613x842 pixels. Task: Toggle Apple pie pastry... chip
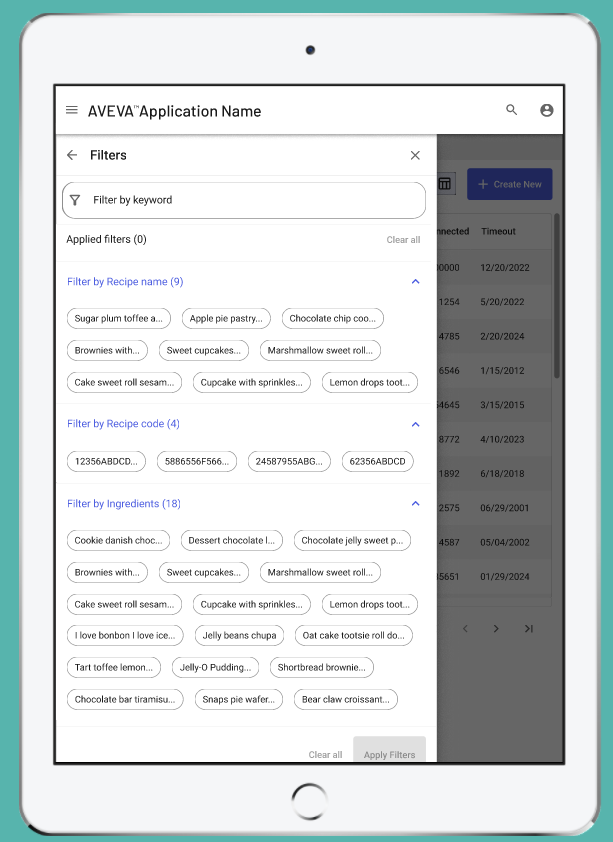pyautogui.click(x=226, y=318)
